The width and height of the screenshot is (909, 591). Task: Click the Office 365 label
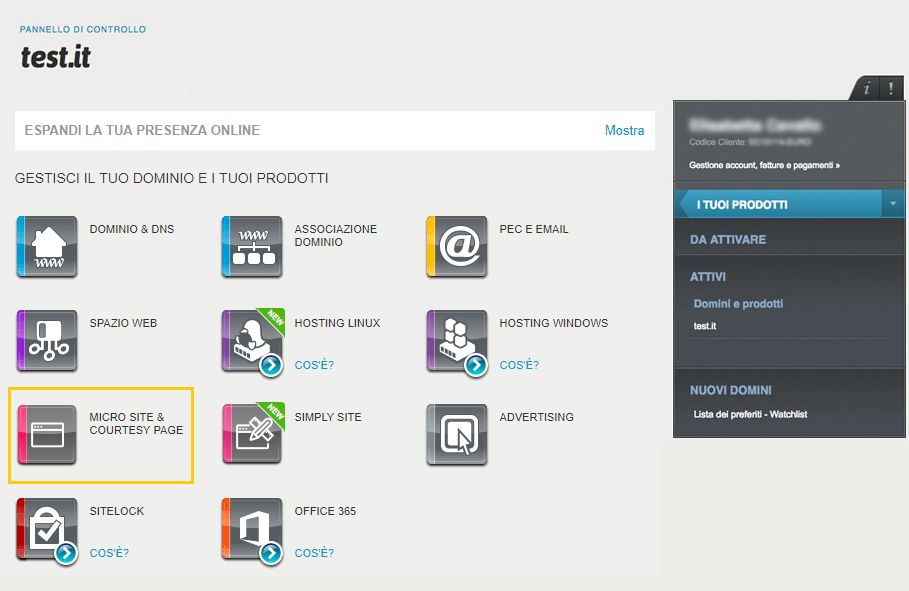click(x=325, y=511)
